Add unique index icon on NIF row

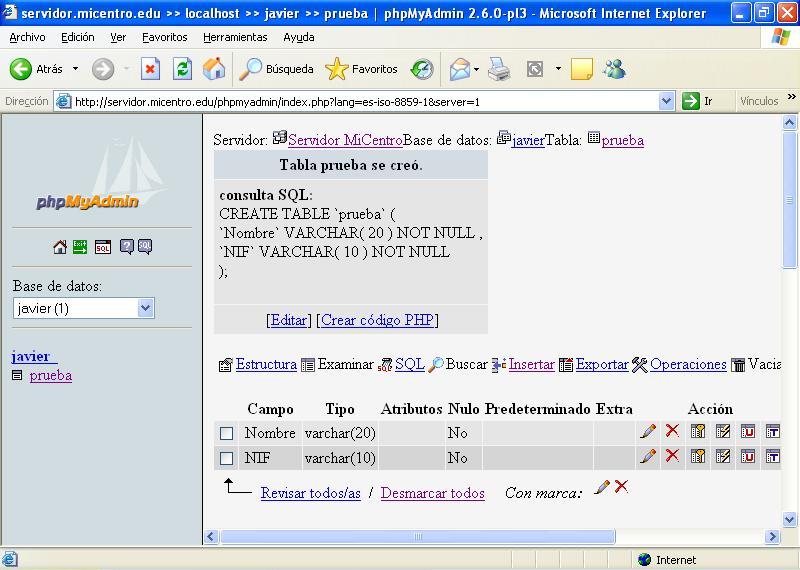point(747,456)
